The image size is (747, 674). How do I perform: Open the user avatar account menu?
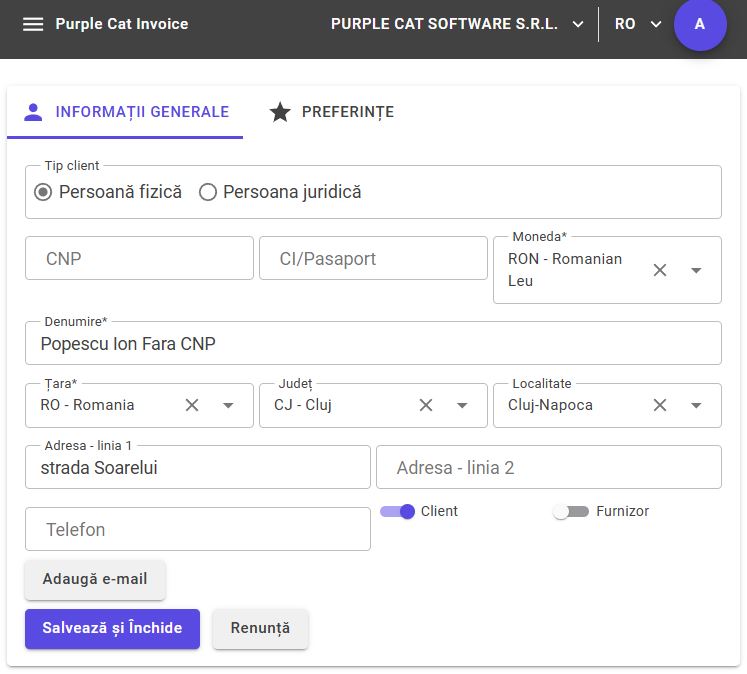(700, 24)
